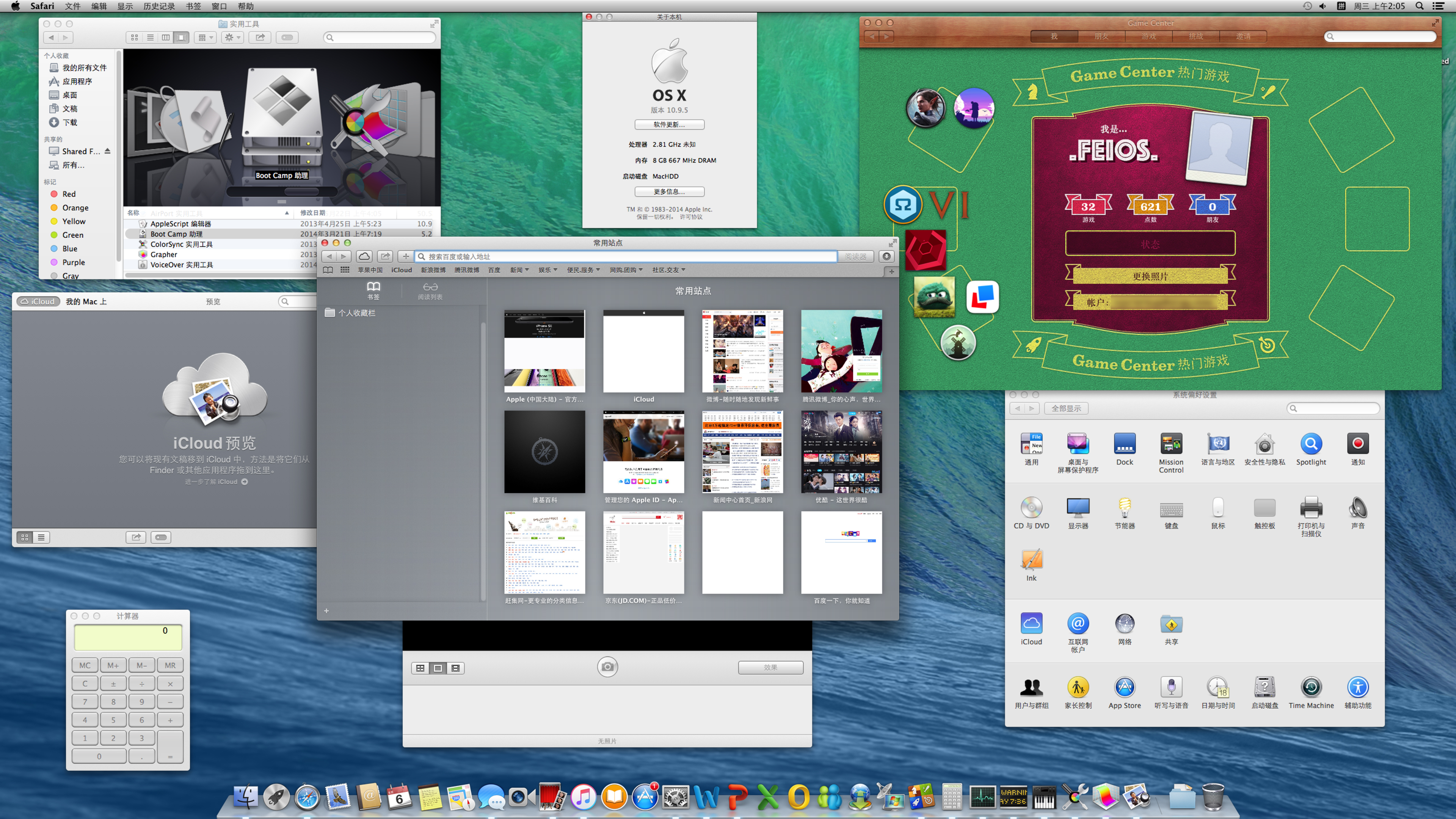Switch Finder to Cover Flow view
This screenshot has width=1456, height=819.
(182, 38)
